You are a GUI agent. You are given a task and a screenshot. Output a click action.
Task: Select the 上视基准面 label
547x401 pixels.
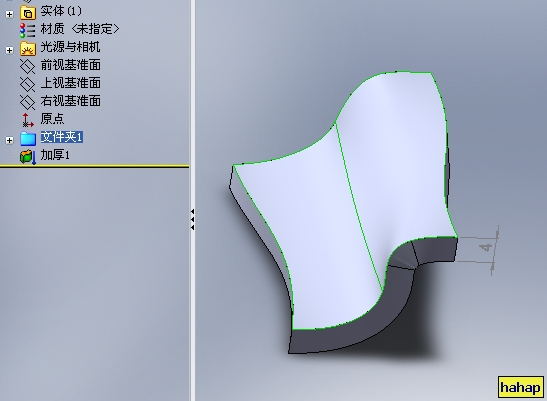pyautogui.click(x=71, y=83)
